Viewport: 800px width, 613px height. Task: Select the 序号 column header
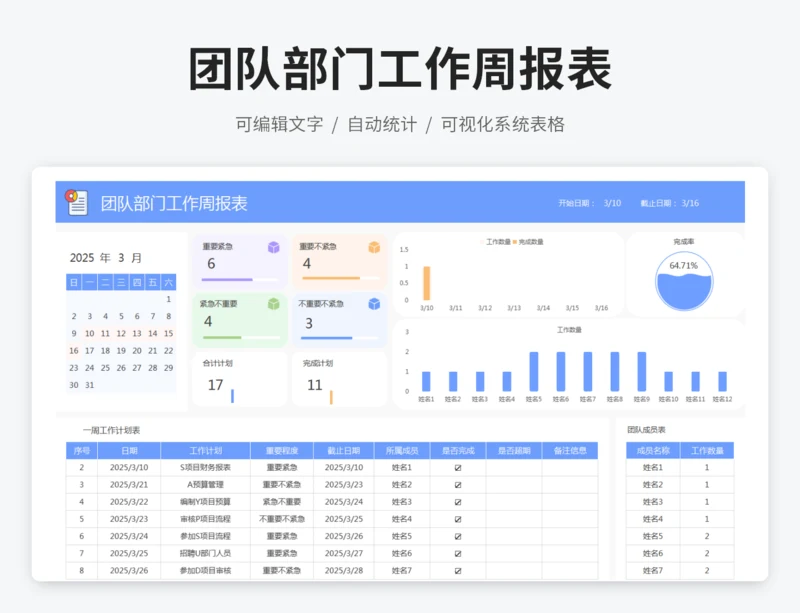tap(82, 451)
